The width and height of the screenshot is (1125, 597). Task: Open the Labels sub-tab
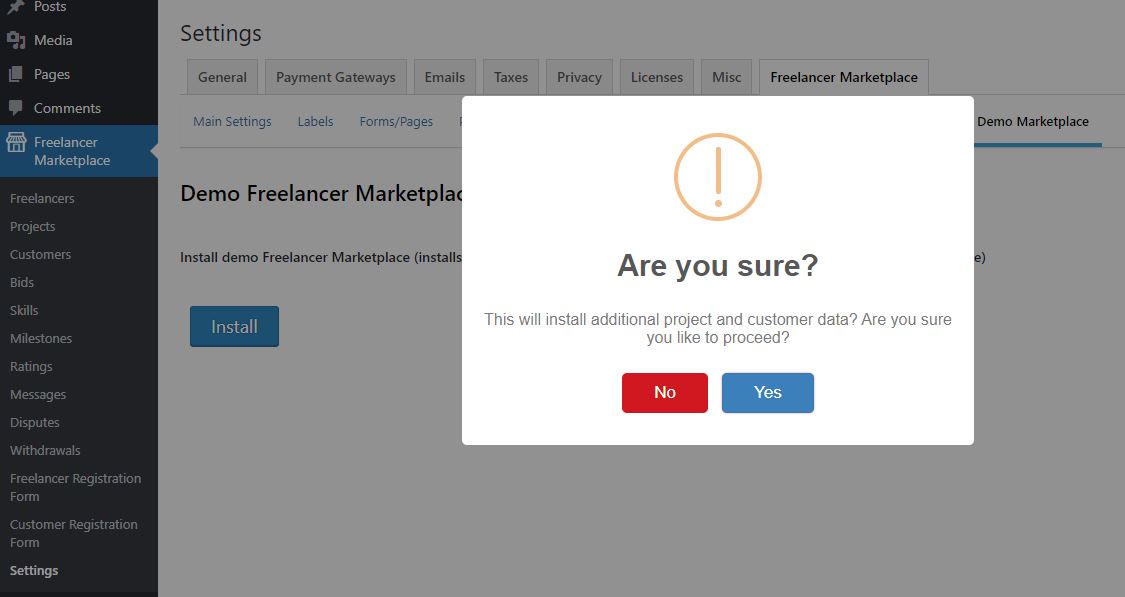pos(315,121)
